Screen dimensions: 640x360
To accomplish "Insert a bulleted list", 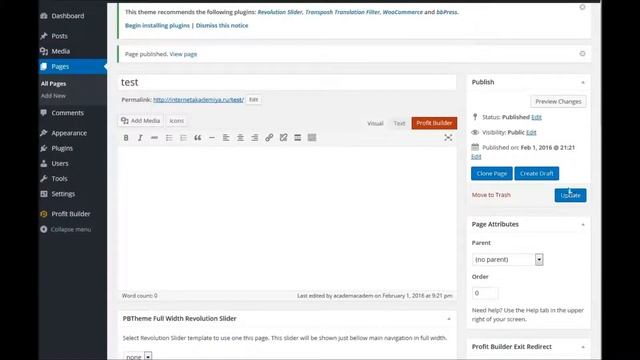I will 169,138.
